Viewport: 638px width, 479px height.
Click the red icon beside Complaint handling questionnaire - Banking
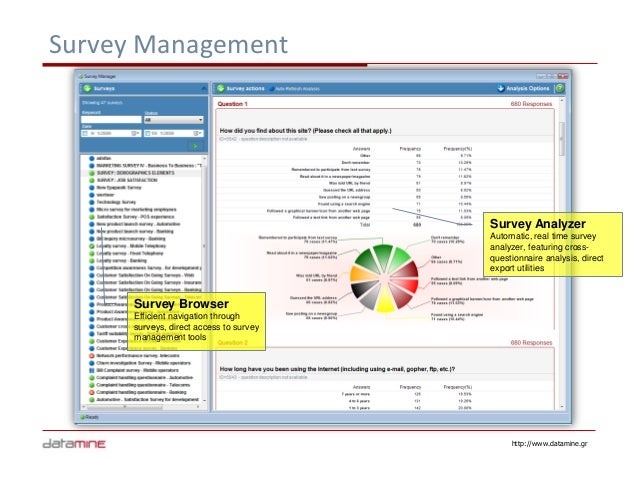click(92, 392)
